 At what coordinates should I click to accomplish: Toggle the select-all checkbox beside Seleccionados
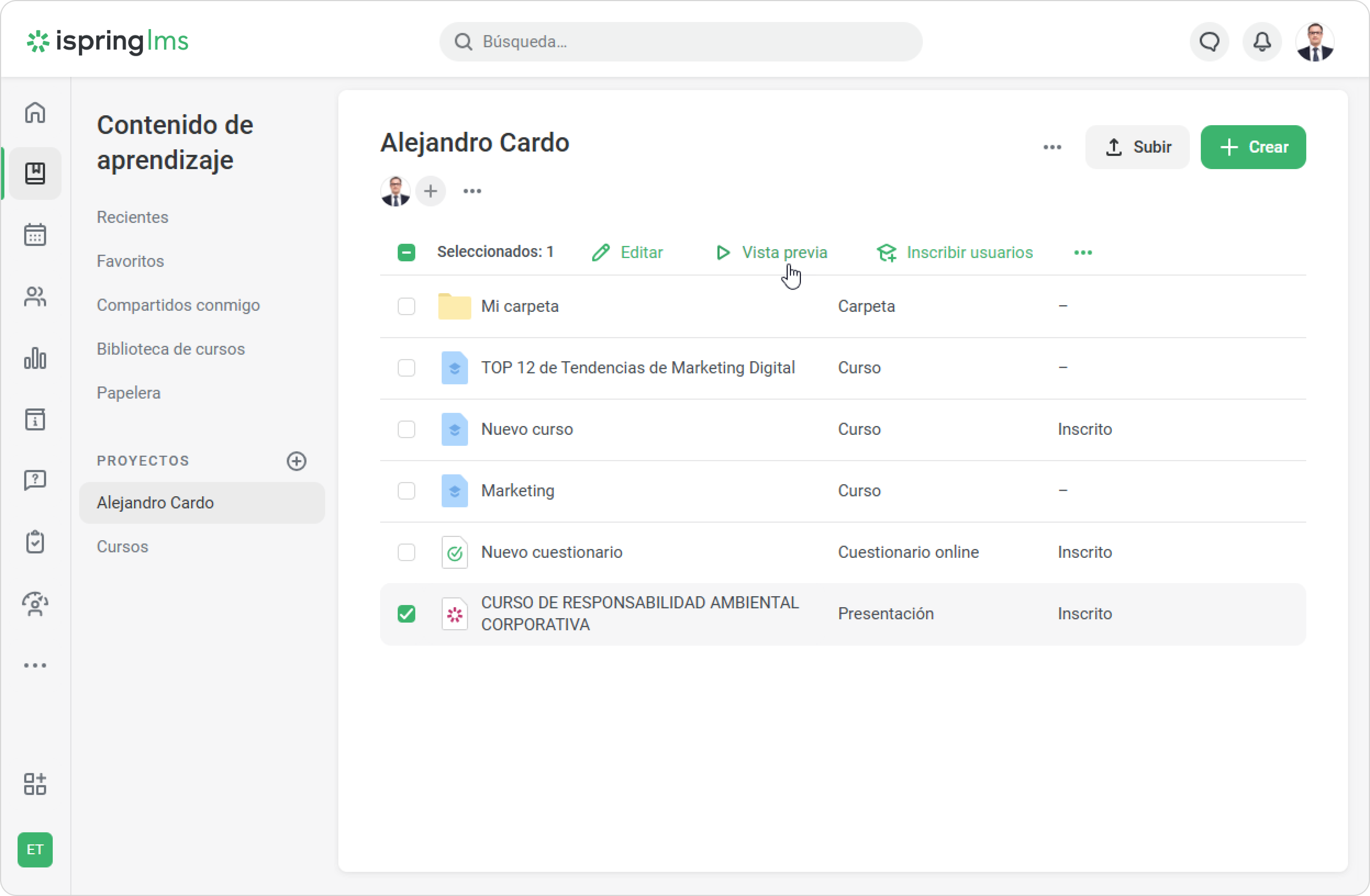point(406,252)
